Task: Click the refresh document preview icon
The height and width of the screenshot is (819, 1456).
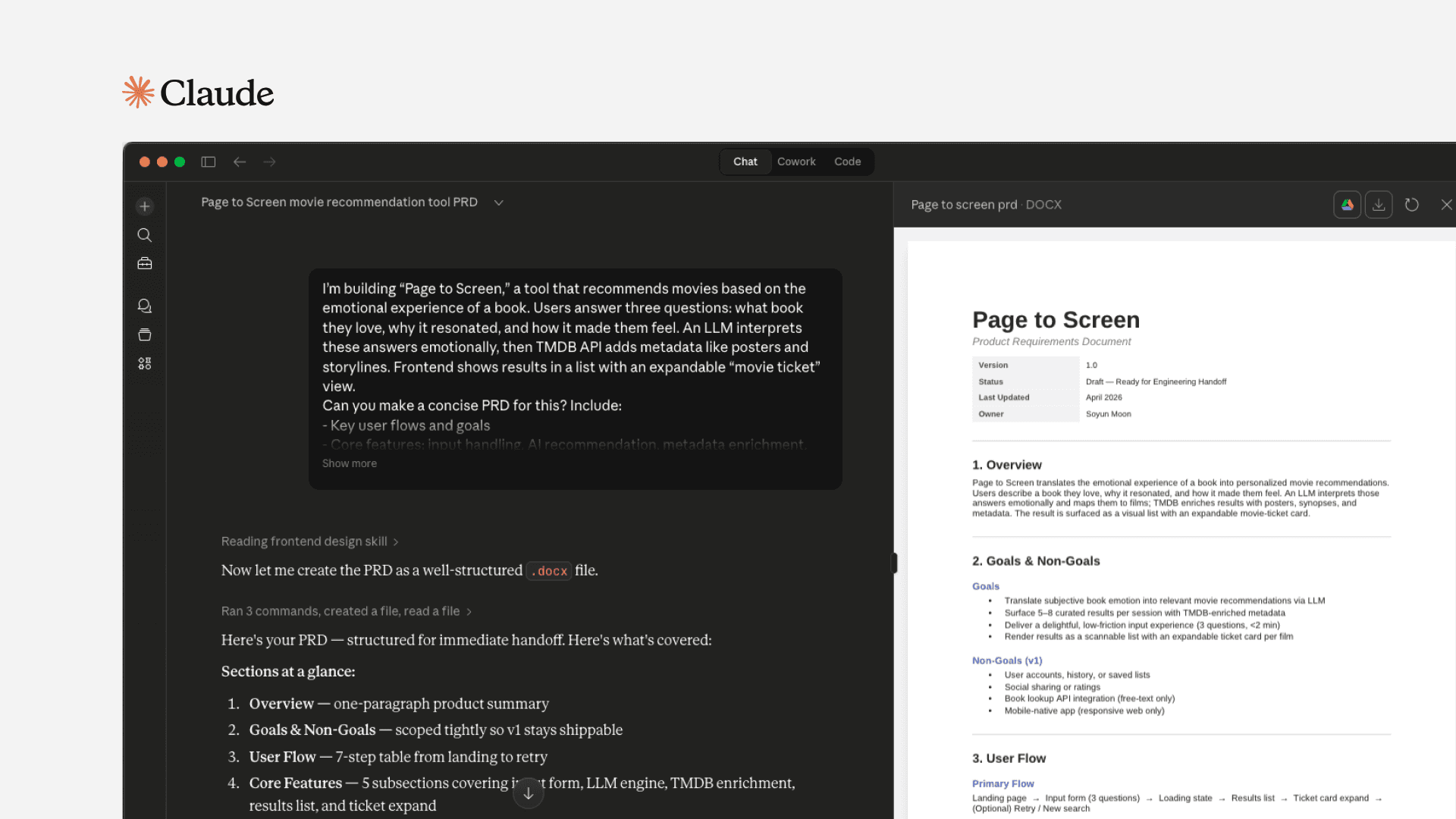Action: pyautogui.click(x=1411, y=205)
